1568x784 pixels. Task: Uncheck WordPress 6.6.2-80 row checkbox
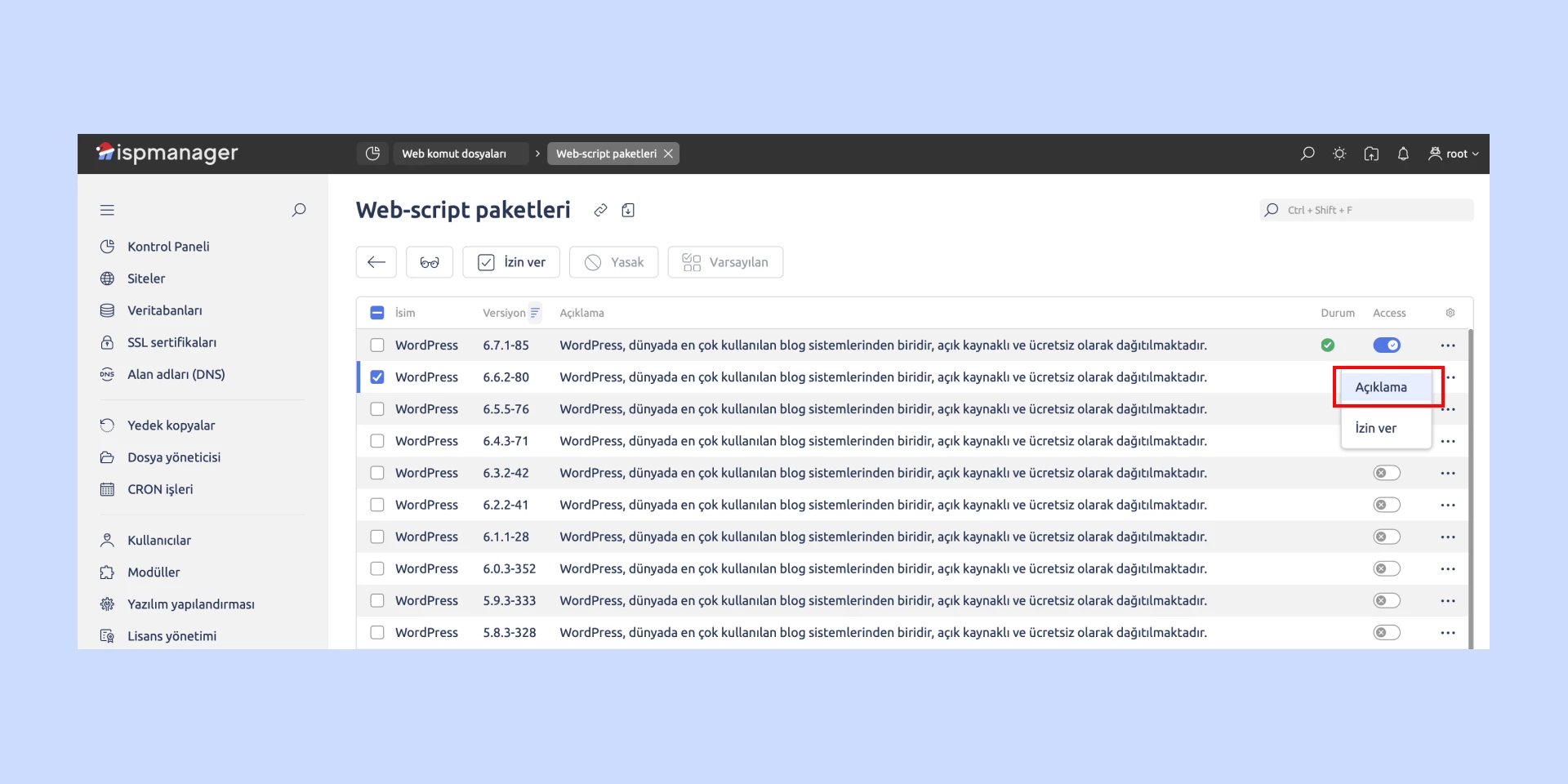pyautogui.click(x=377, y=377)
